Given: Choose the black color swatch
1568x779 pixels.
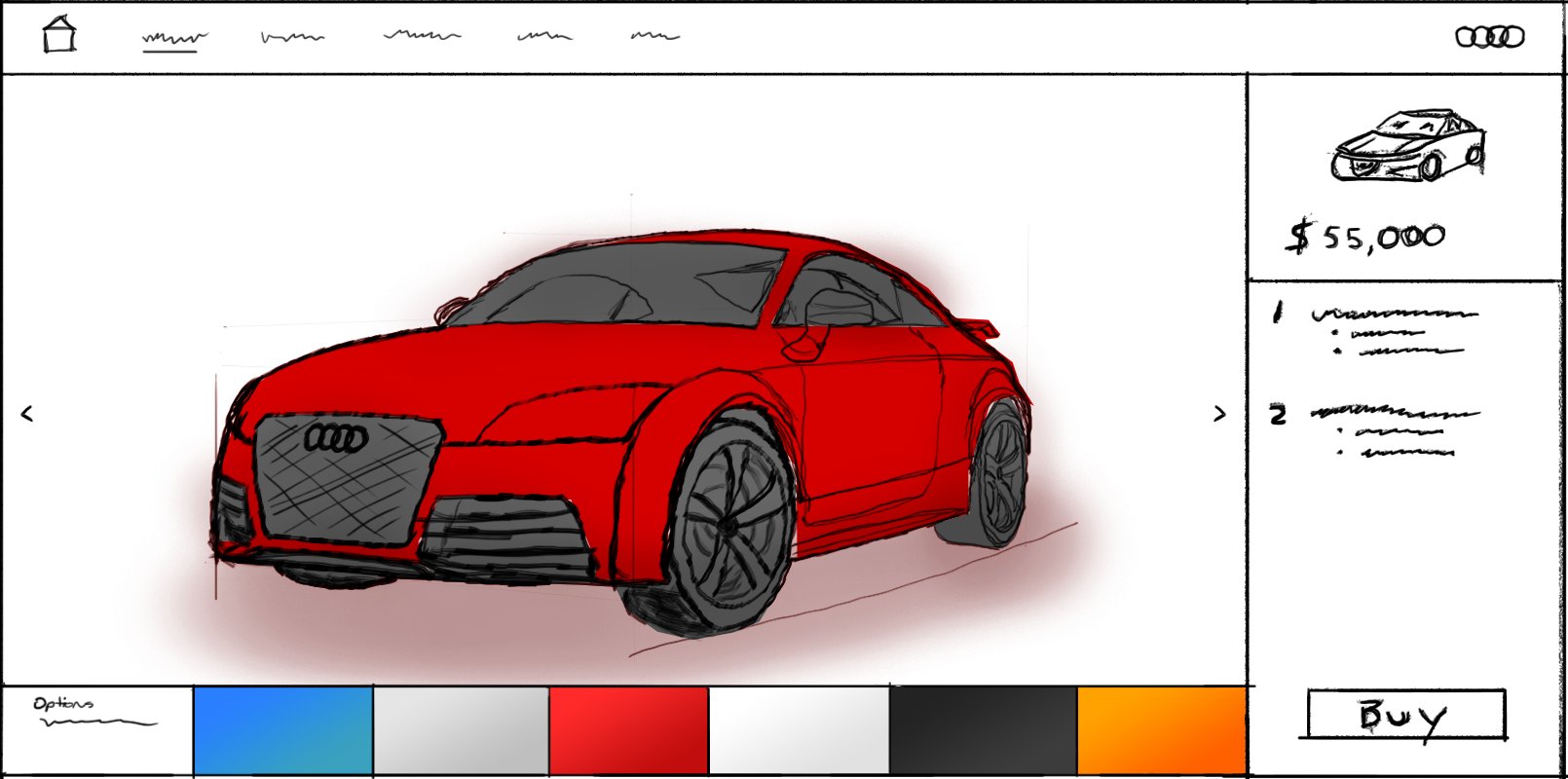Looking at the screenshot, I should pos(983,731).
